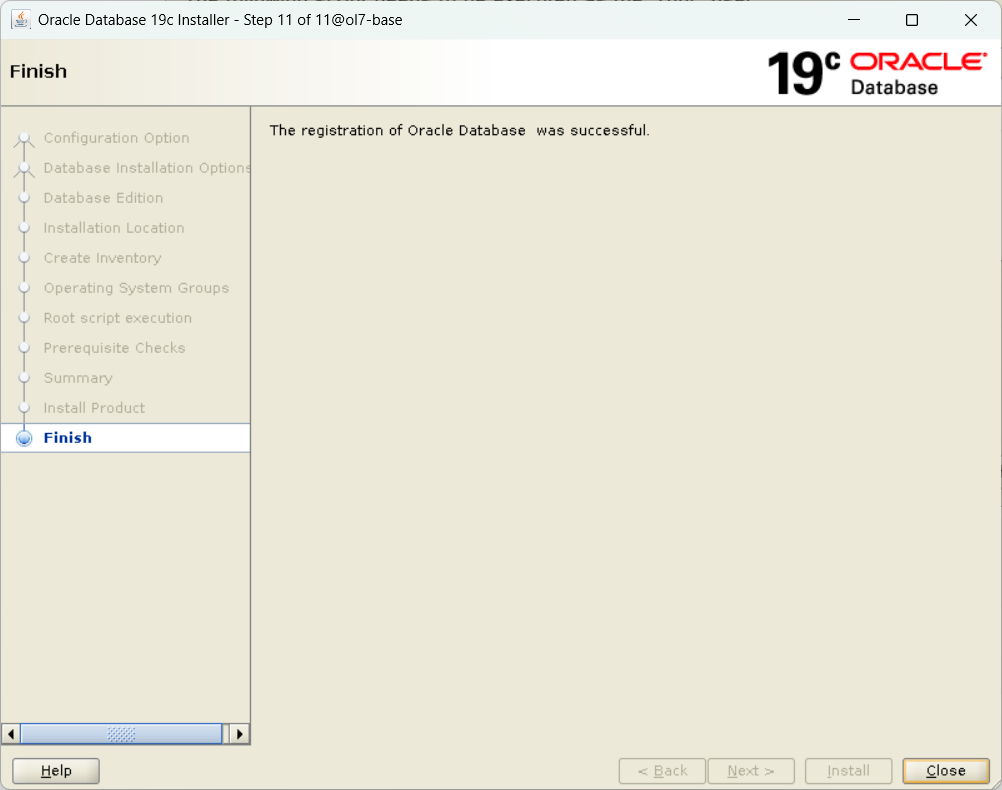Open the Help button
Viewport: 1002px width, 790px height.
(x=56, y=771)
